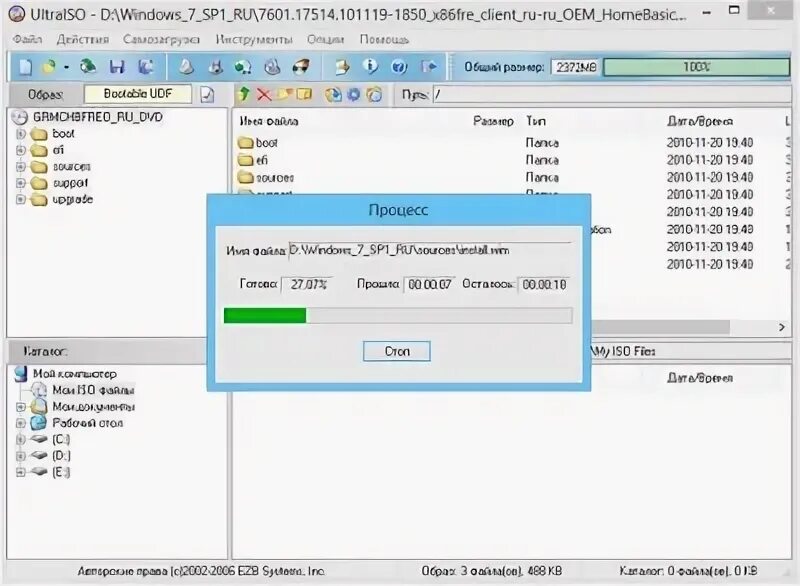Image resolution: width=800 pixels, height=586 pixels.
Task: Click the 27.07% progress value box
Action: point(309,284)
